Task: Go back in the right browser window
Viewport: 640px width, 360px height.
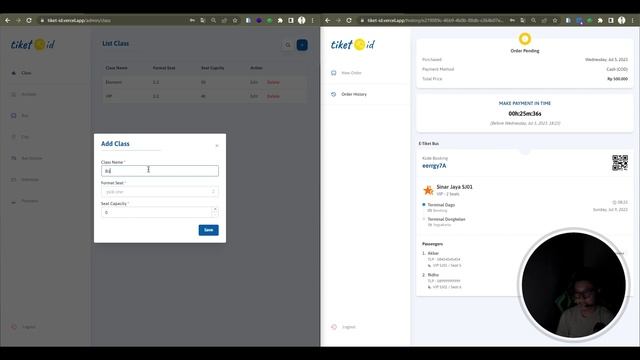Action: pyautogui.click(x=328, y=20)
